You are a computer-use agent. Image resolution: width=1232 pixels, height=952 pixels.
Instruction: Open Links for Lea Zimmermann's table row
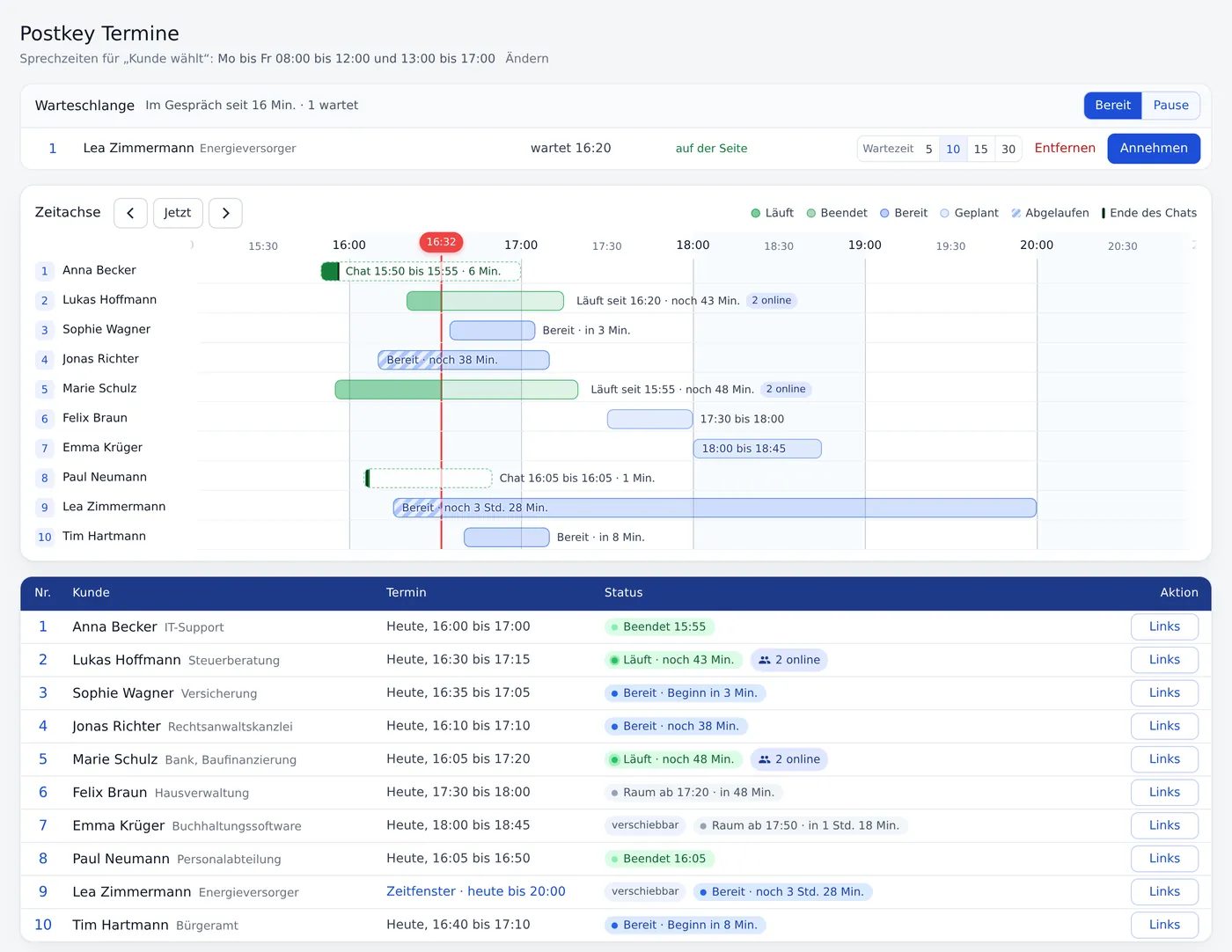1164,892
